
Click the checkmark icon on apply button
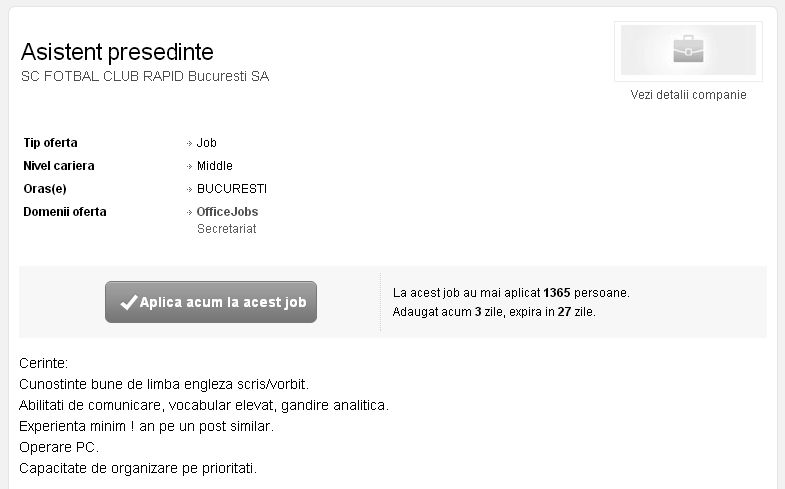point(129,302)
